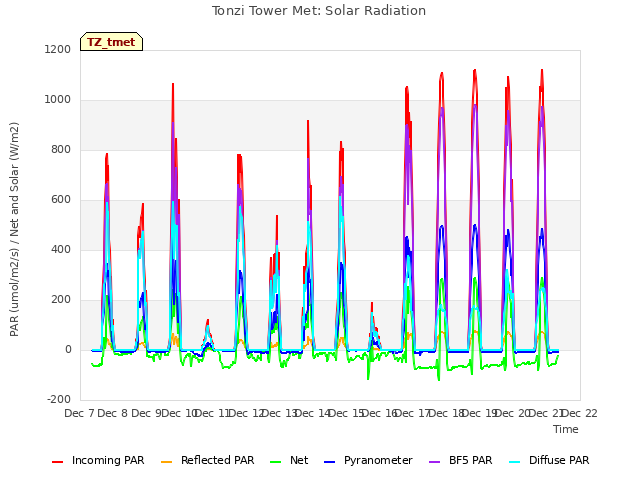This screenshot has height=480, width=640.
Task: Click the 800 y-axis tick label
Action: pos(61,150)
